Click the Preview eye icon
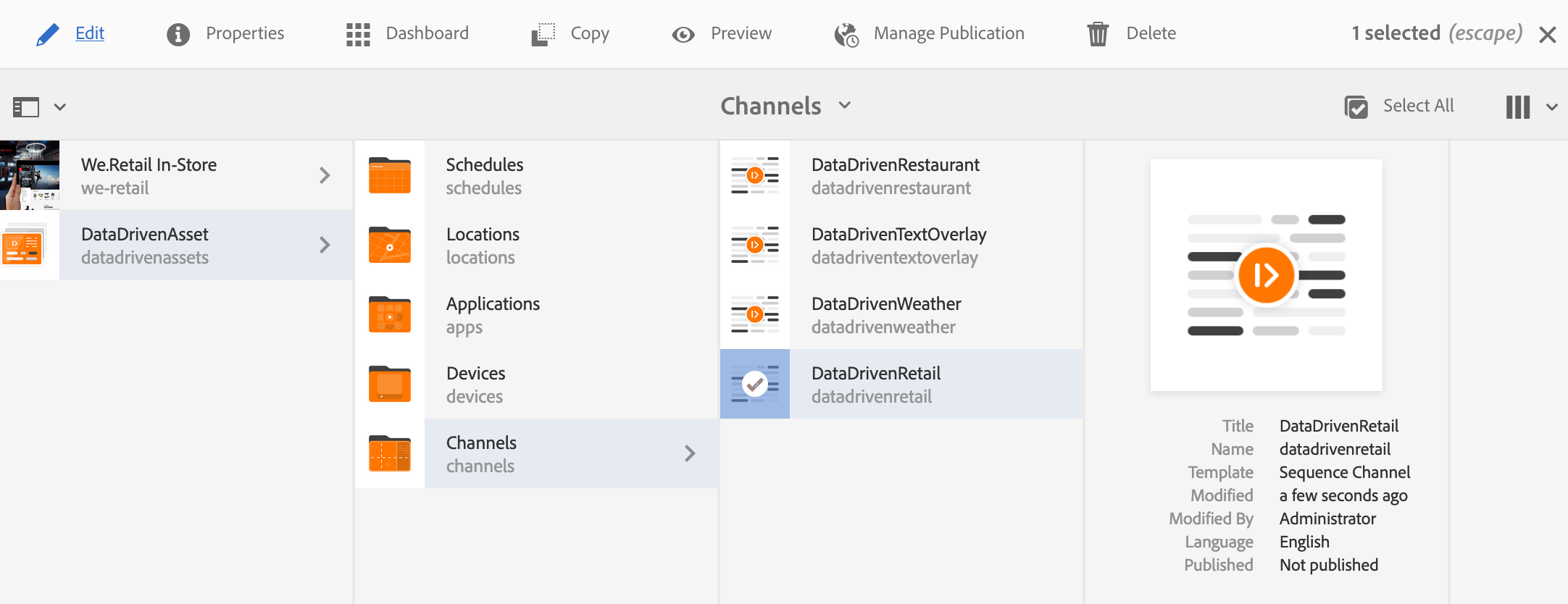 coord(683,34)
